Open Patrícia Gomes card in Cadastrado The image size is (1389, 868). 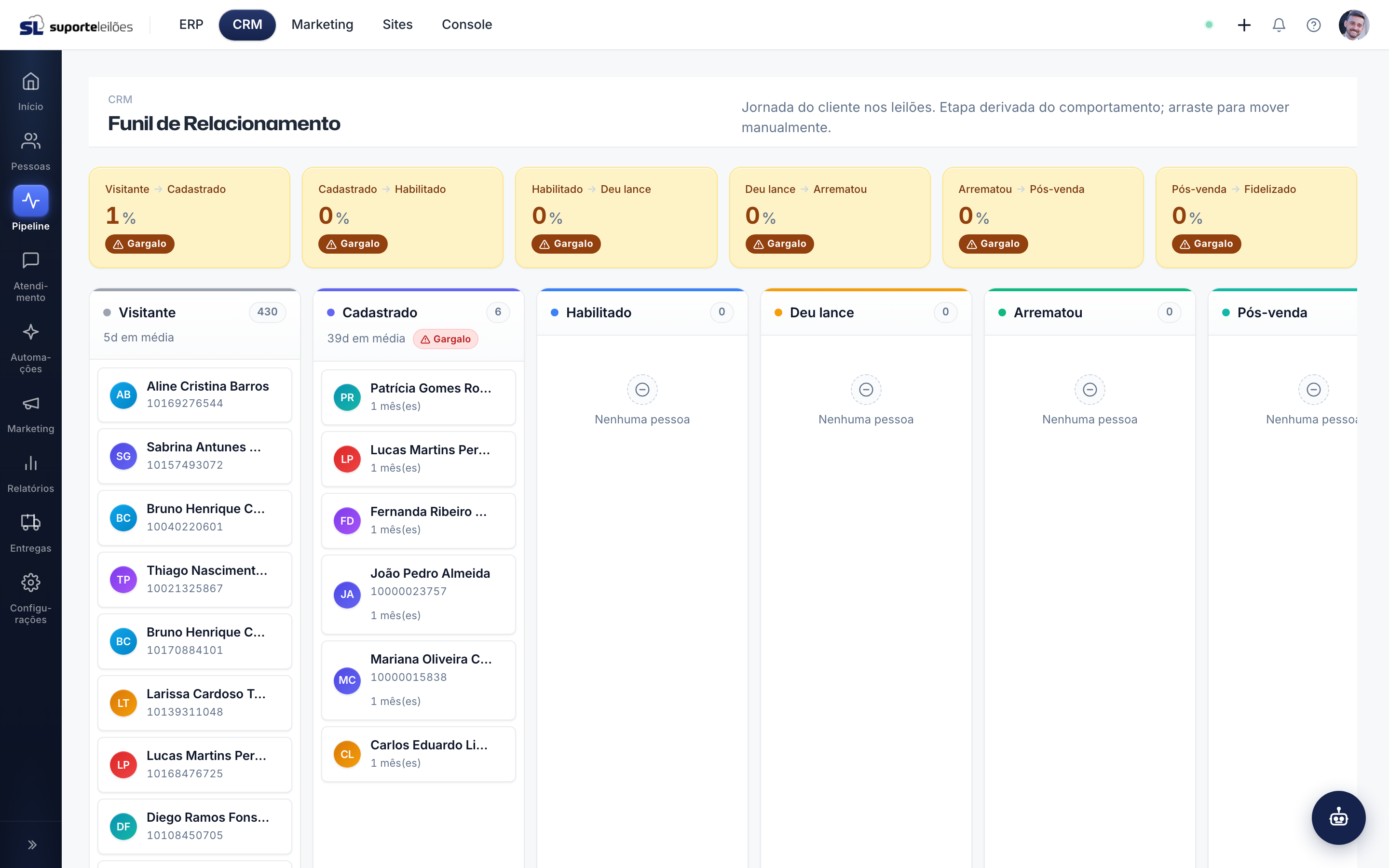pyautogui.click(x=419, y=397)
